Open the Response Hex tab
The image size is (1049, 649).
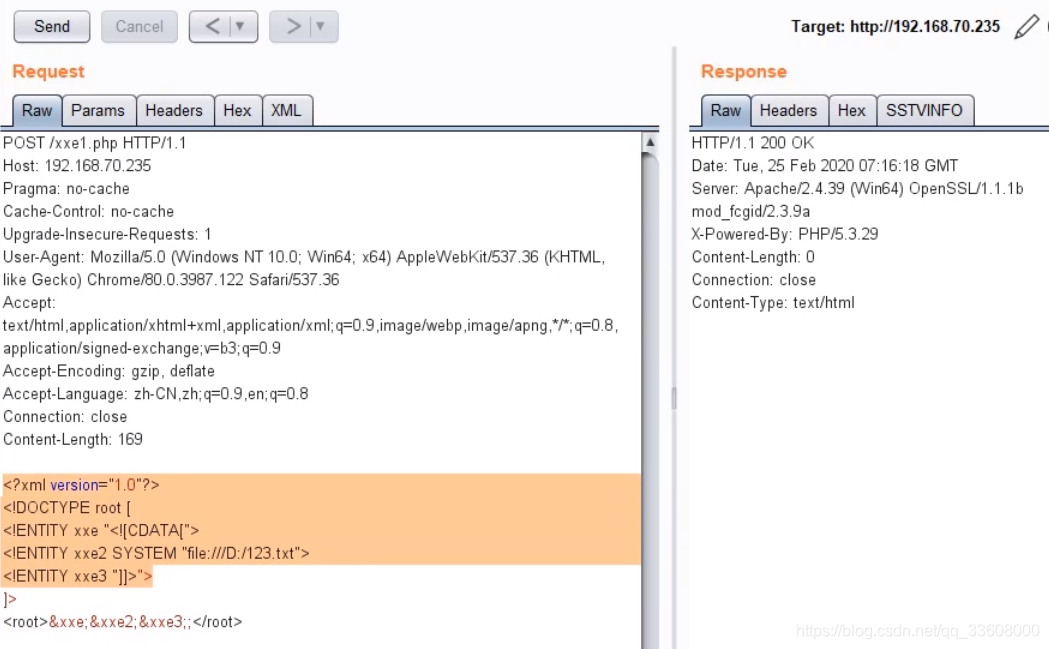pyautogui.click(x=852, y=110)
